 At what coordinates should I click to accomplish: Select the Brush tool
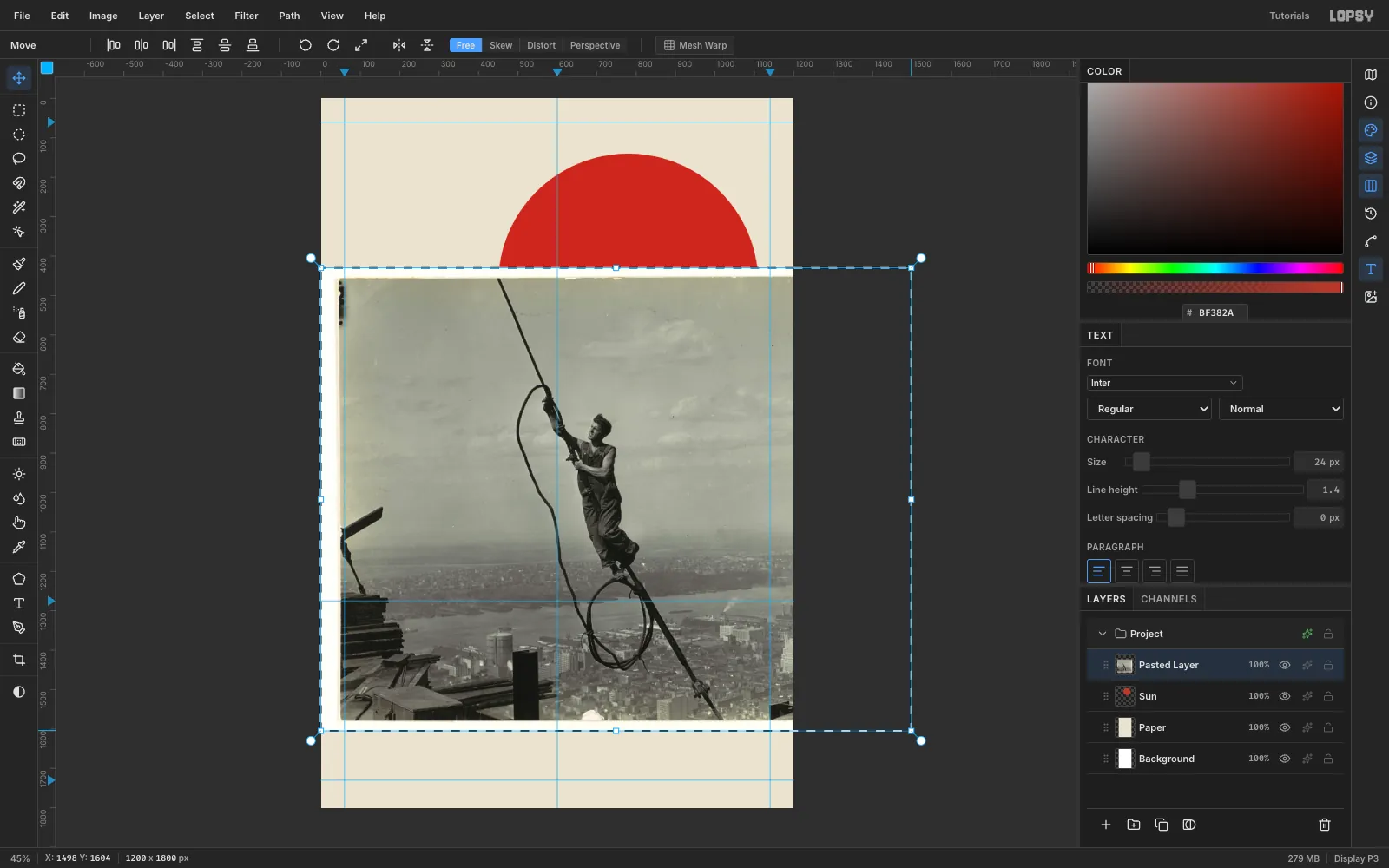click(x=19, y=264)
